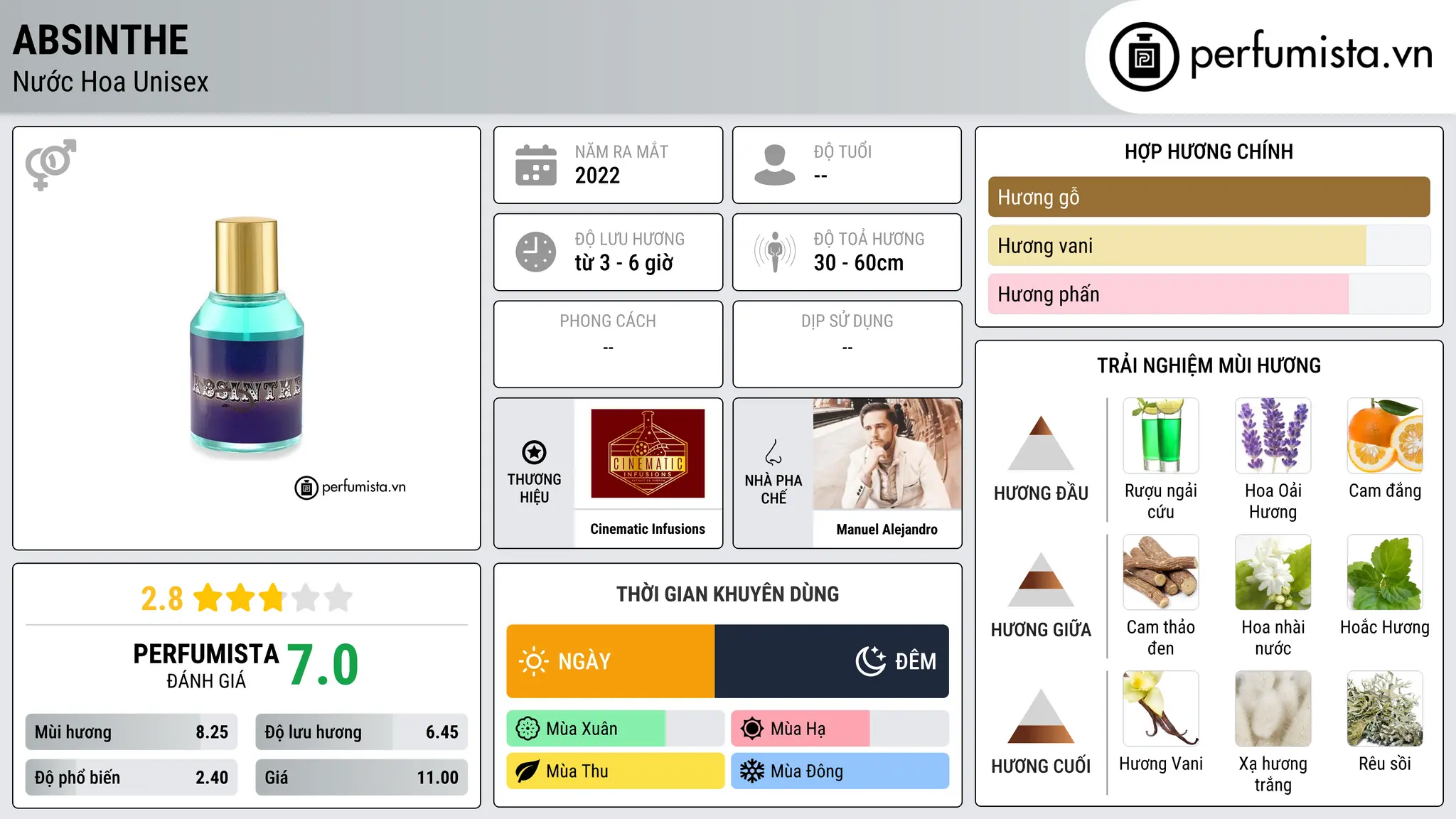Click the HƯƠNG ĐẦU label
The image size is (1456, 819).
point(1042,493)
